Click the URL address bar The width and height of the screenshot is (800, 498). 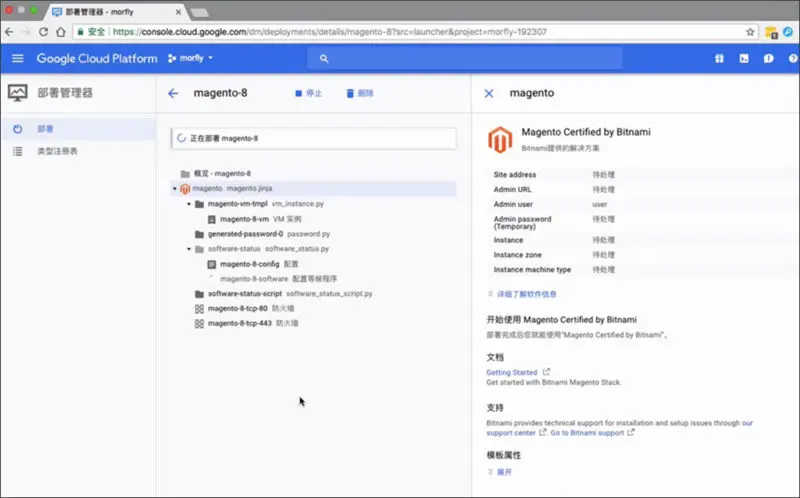(415, 32)
